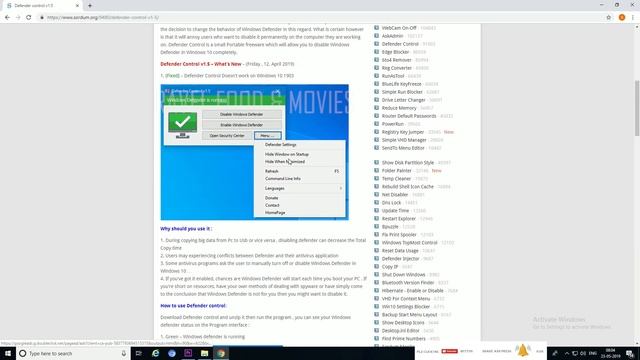The height and width of the screenshot is (360, 640).
Task: Click the taskbar search box
Action: coord(73,353)
